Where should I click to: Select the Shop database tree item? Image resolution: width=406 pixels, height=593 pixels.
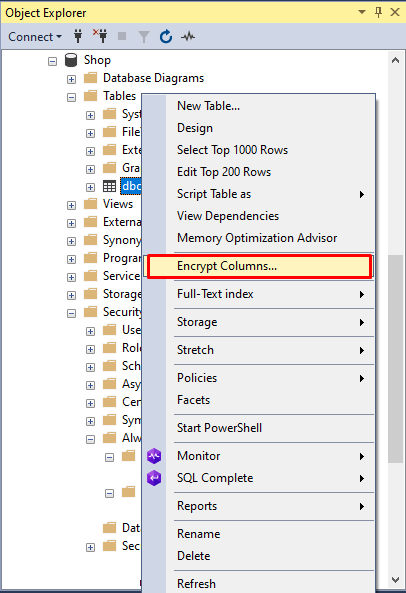coord(97,60)
